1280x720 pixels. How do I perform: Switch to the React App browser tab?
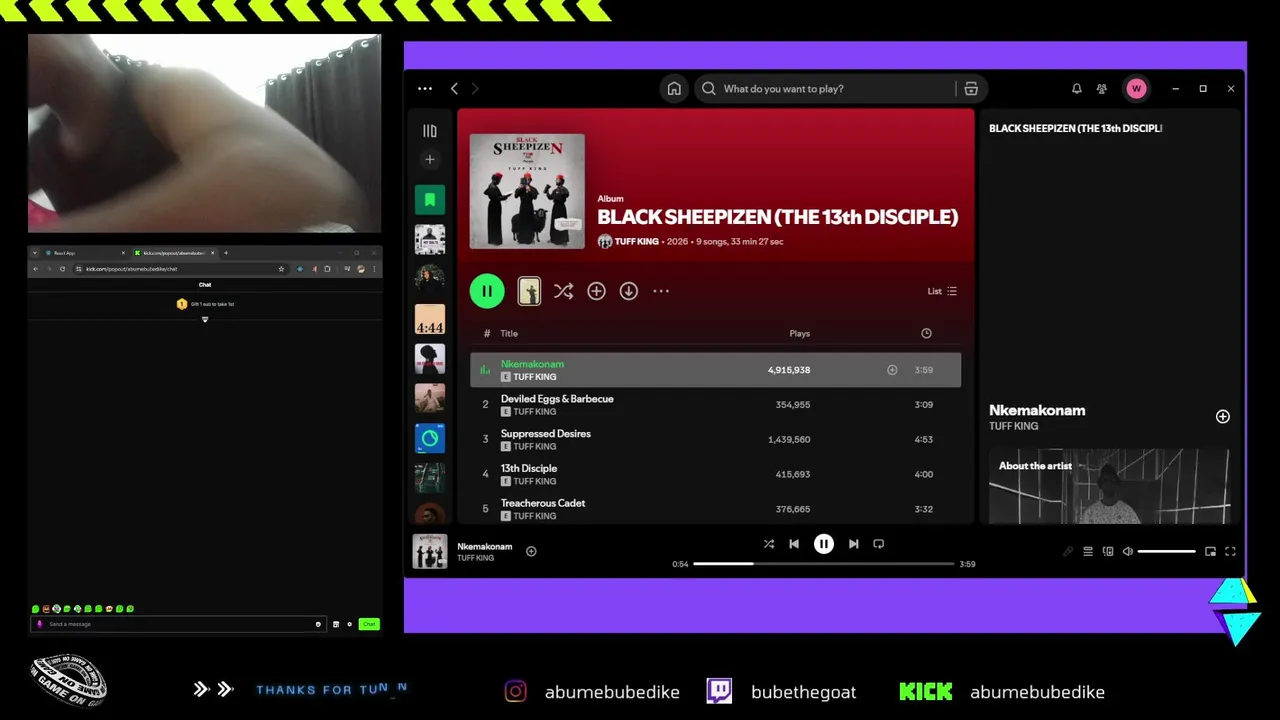84,253
